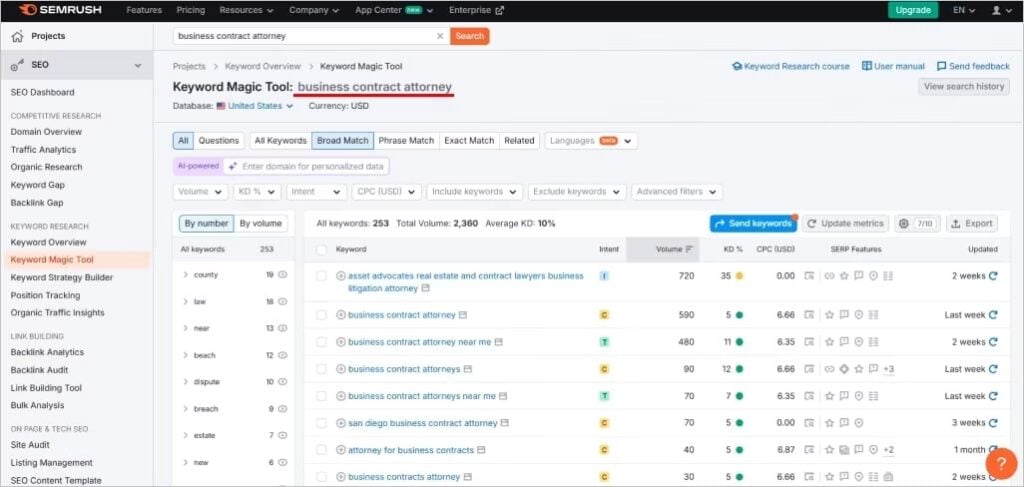View SERP icon for 'attorney for business contracts'
Viewport: 1024px width, 487px height.
pos(810,450)
